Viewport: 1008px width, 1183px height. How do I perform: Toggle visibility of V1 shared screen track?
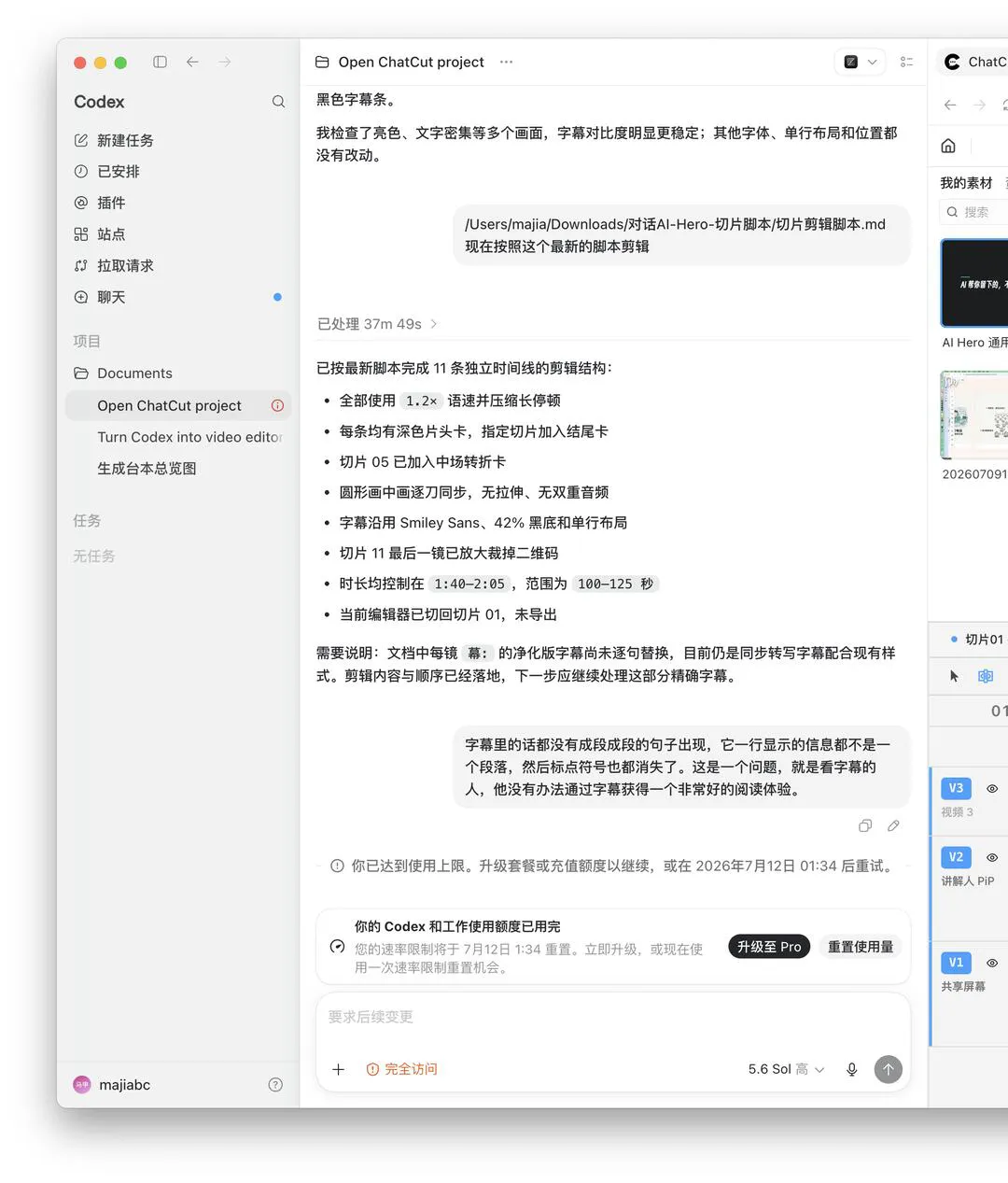pyautogui.click(x=992, y=963)
